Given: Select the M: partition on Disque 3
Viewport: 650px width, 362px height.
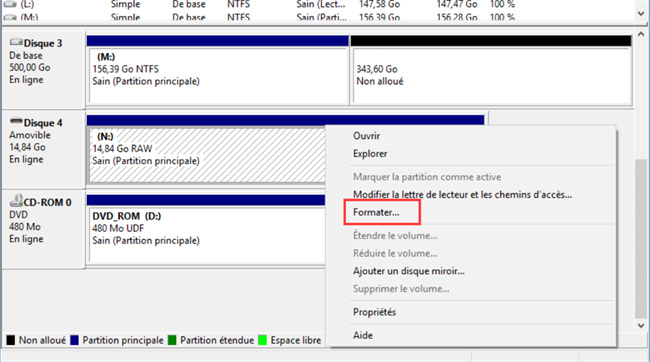Looking at the screenshot, I should click(218, 75).
